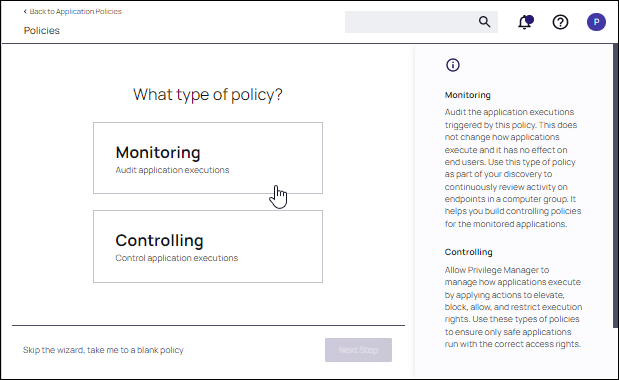
Task: Open the notifications bell icon
Action: (x=525, y=22)
